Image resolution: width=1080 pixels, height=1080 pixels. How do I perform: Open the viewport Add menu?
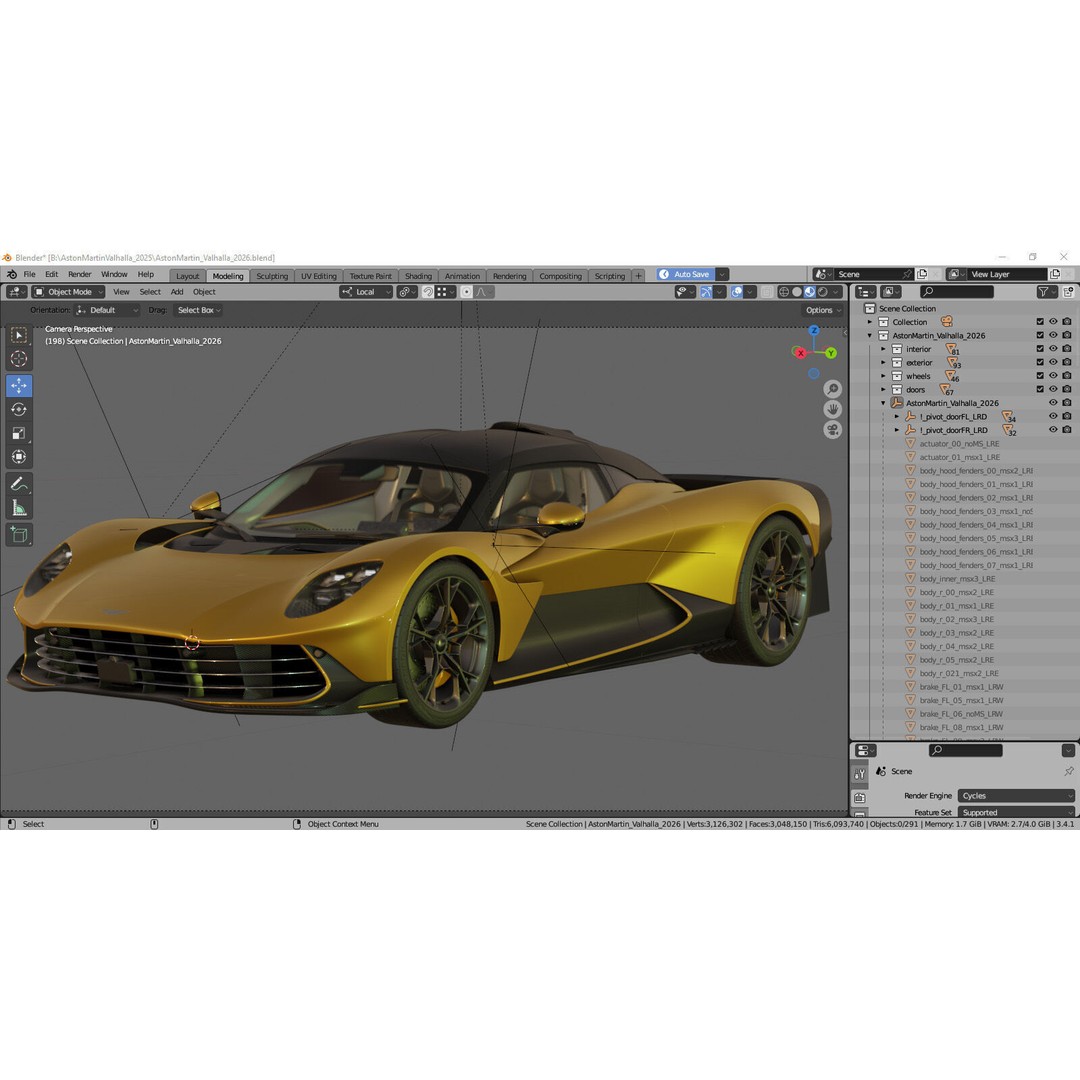tap(177, 292)
